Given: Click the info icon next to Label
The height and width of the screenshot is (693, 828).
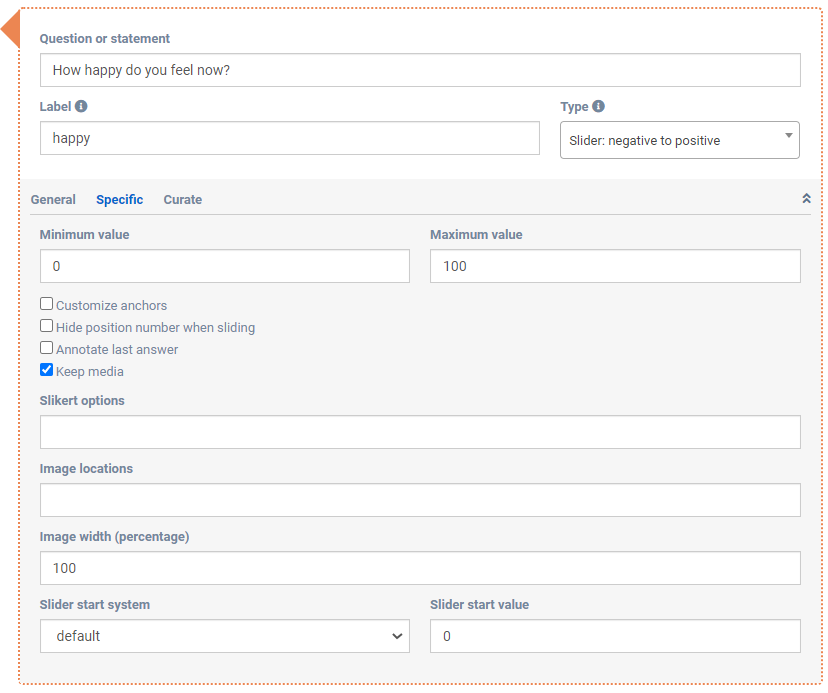Looking at the screenshot, I should point(81,106).
